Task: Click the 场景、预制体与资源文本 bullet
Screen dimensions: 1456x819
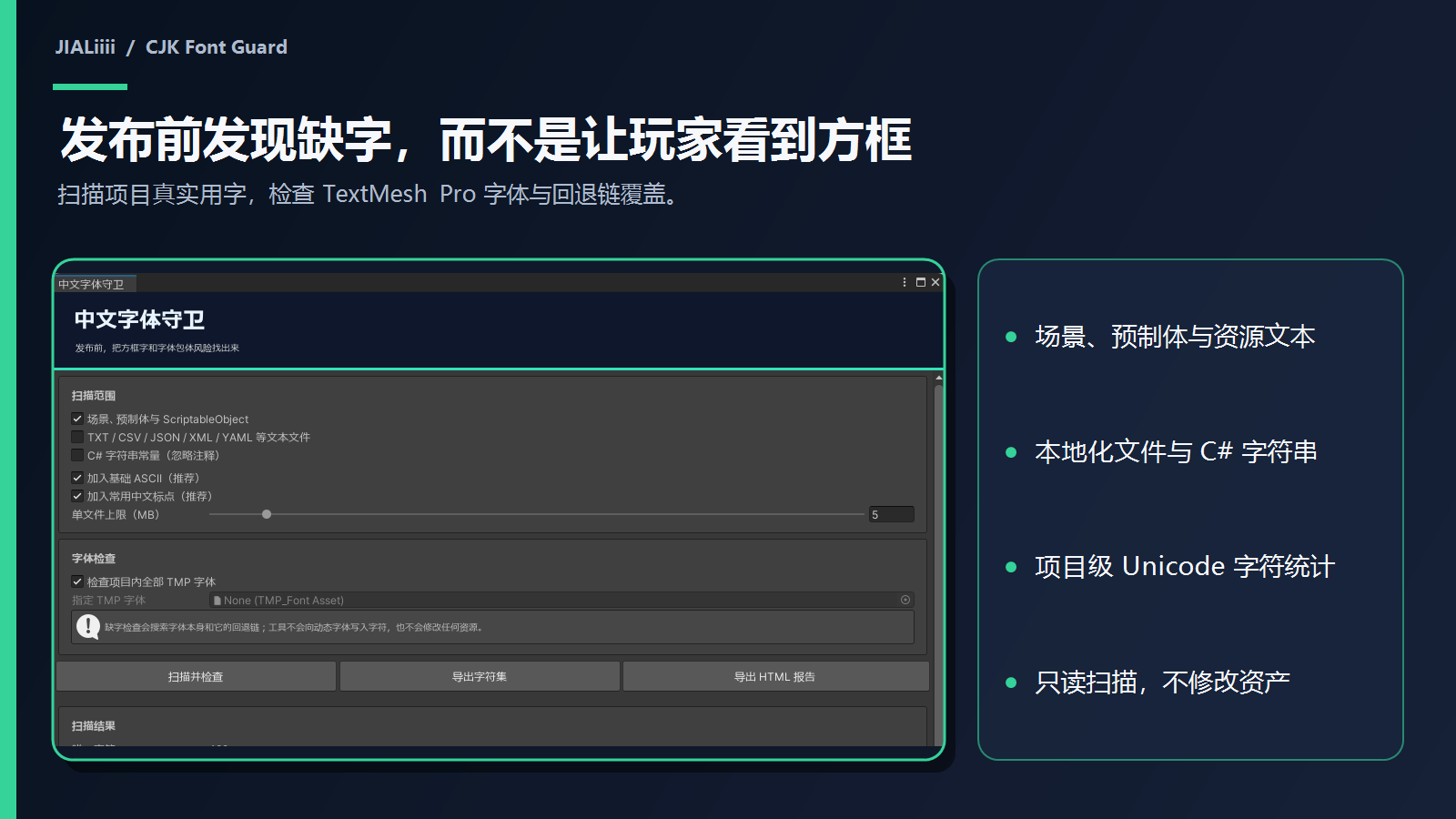Action: (x=1175, y=337)
